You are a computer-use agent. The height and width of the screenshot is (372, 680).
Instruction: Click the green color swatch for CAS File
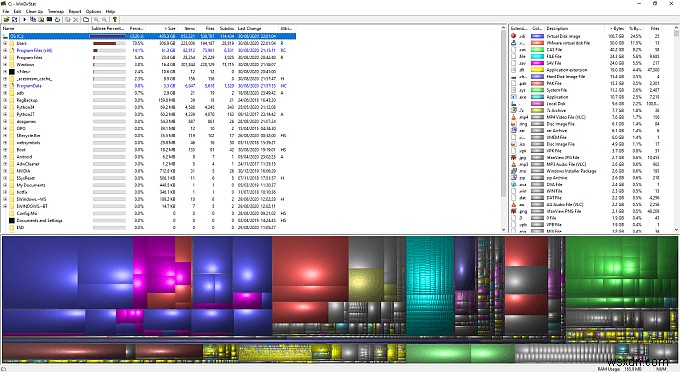(x=538, y=50)
